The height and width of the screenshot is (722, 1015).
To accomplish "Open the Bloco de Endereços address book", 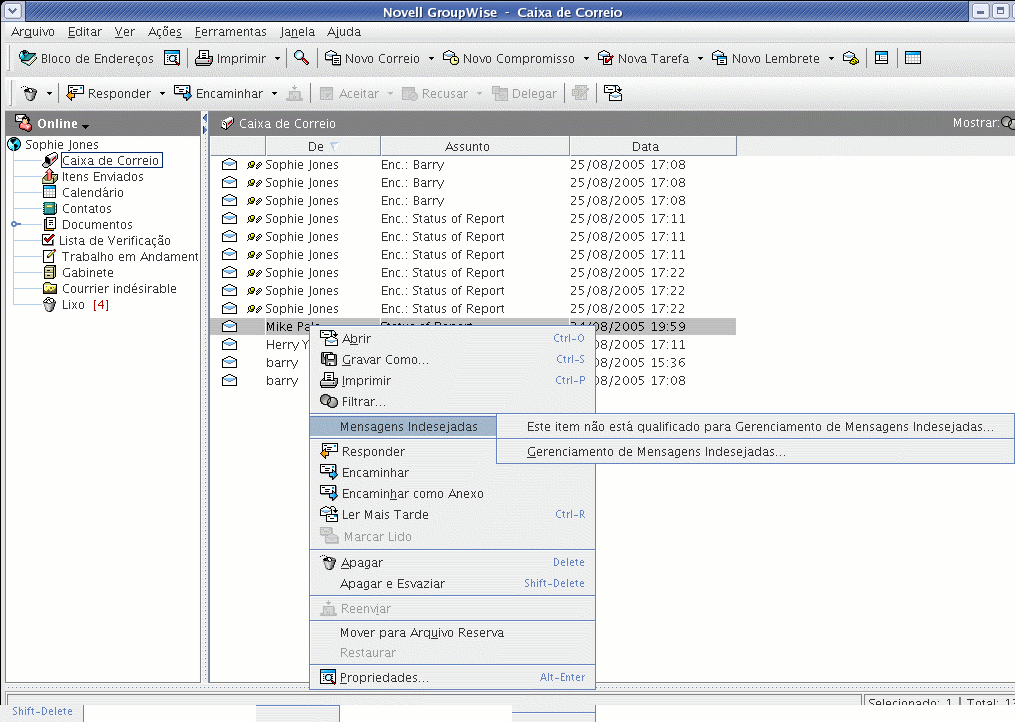I will pos(87,59).
